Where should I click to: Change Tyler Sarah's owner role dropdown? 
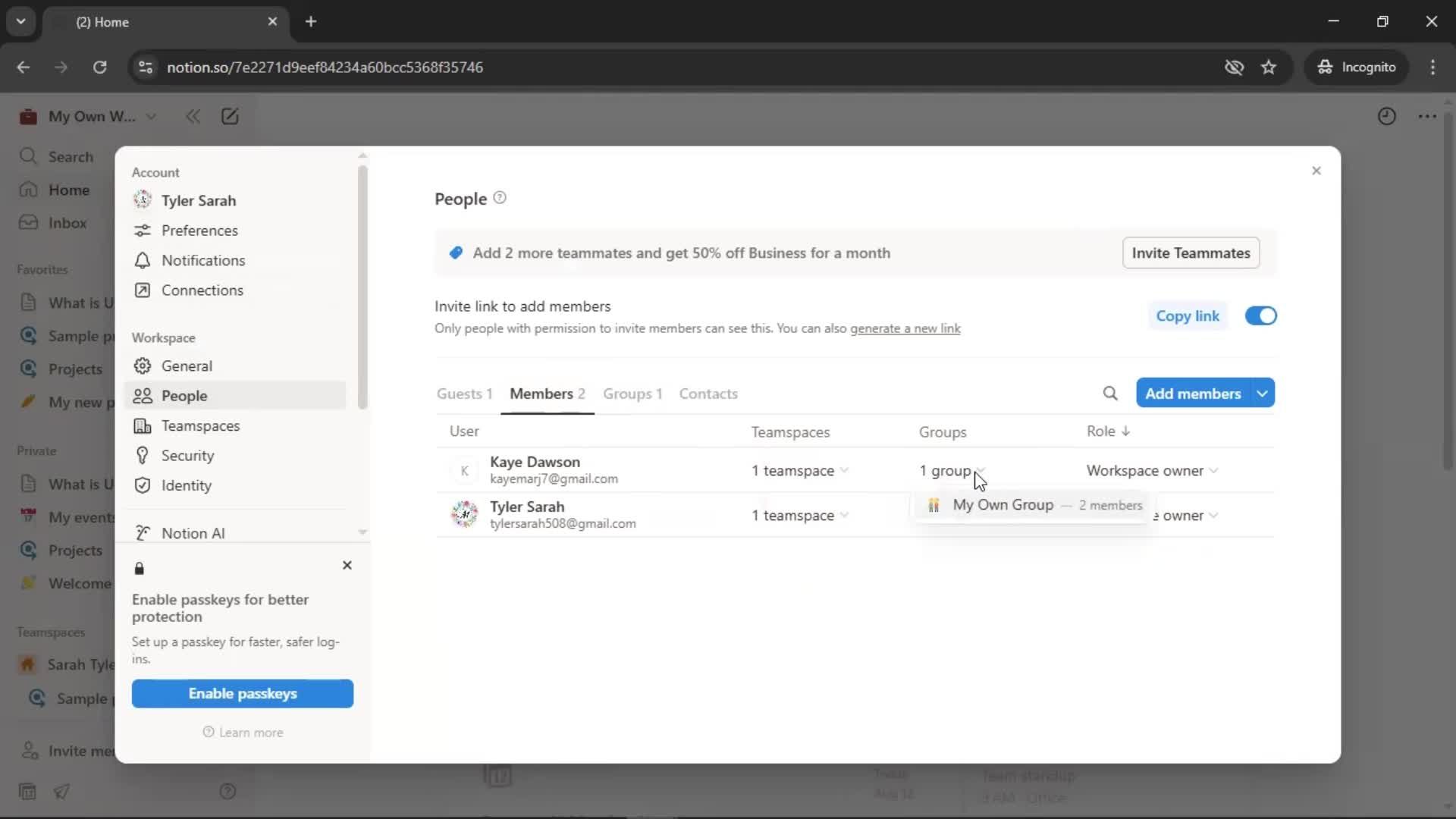(1186, 515)
